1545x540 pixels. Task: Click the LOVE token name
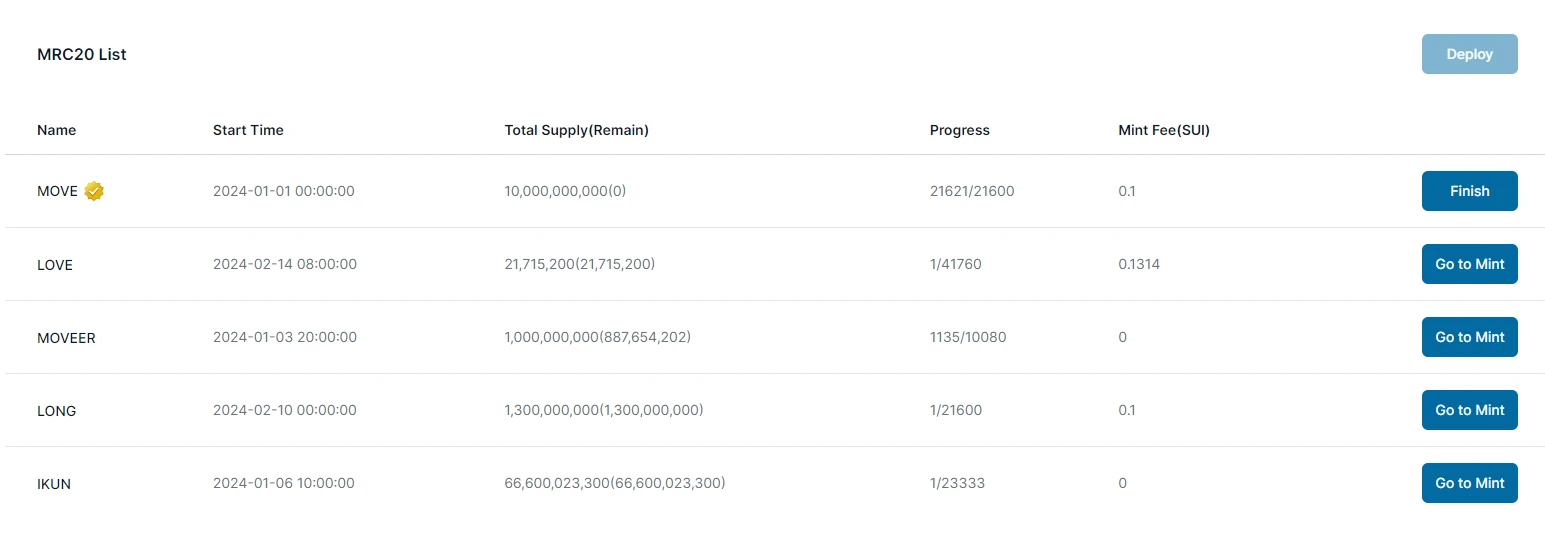(x=55, y=265)
